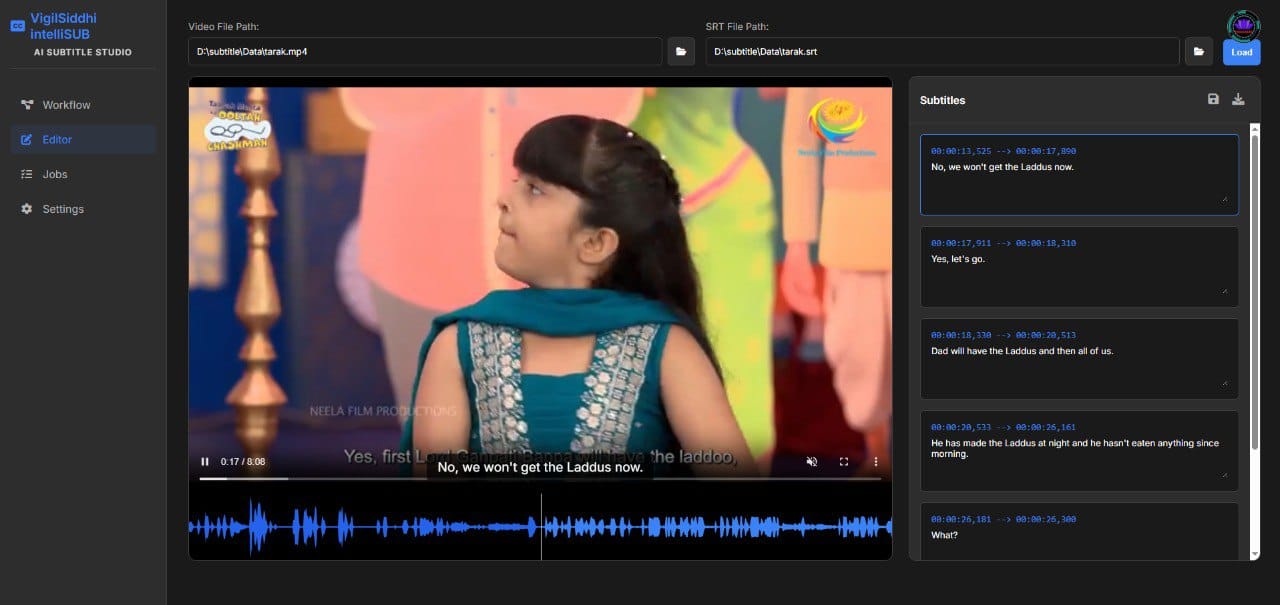Enter fullscreen mode in video player
The height and width of the screenshot is (605, 1280).
tap(844, 461)
